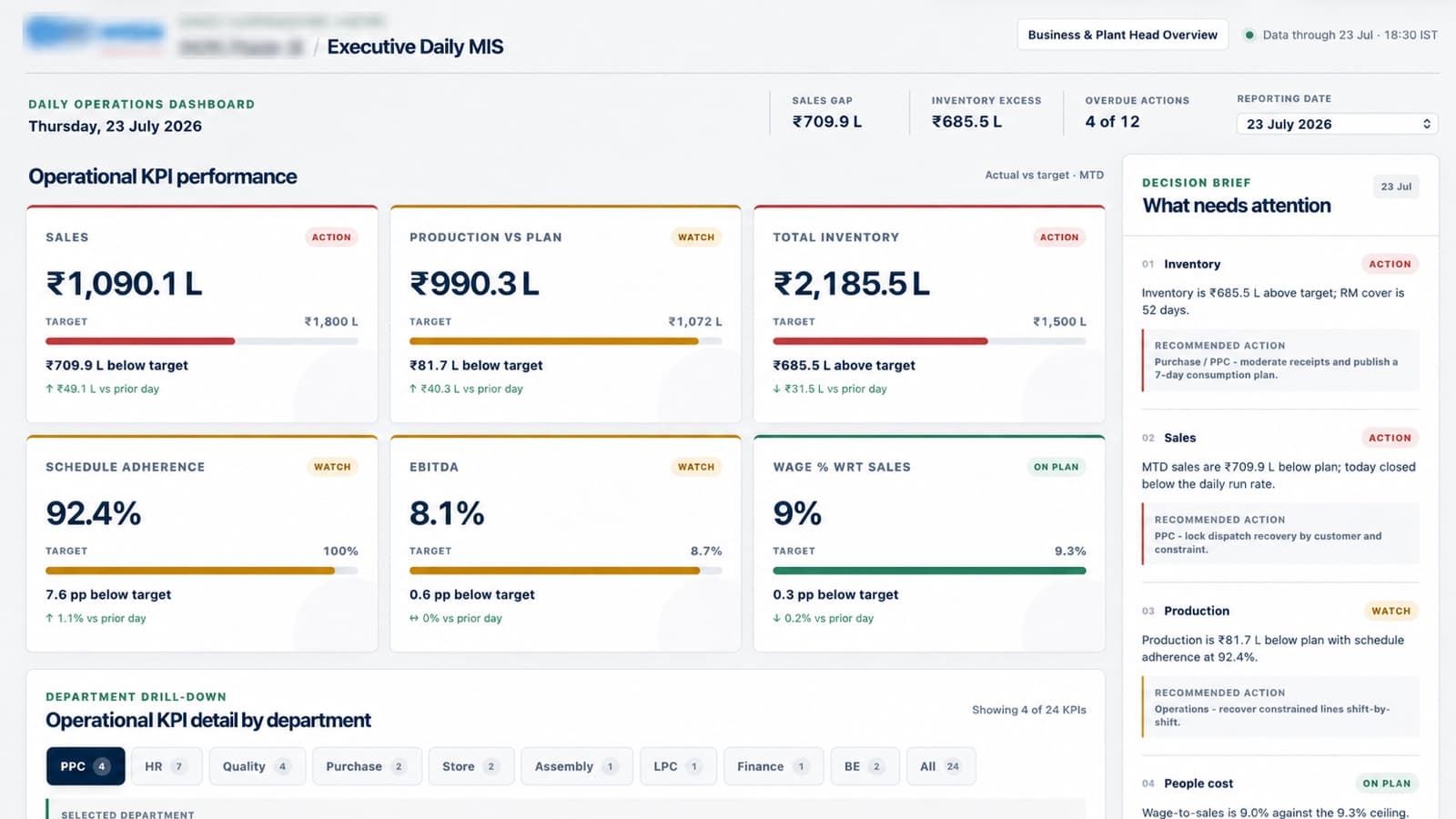Click the Business & Plant Head Overview button
This screenshot has width=1456, height=819.
coord(1122,35)
